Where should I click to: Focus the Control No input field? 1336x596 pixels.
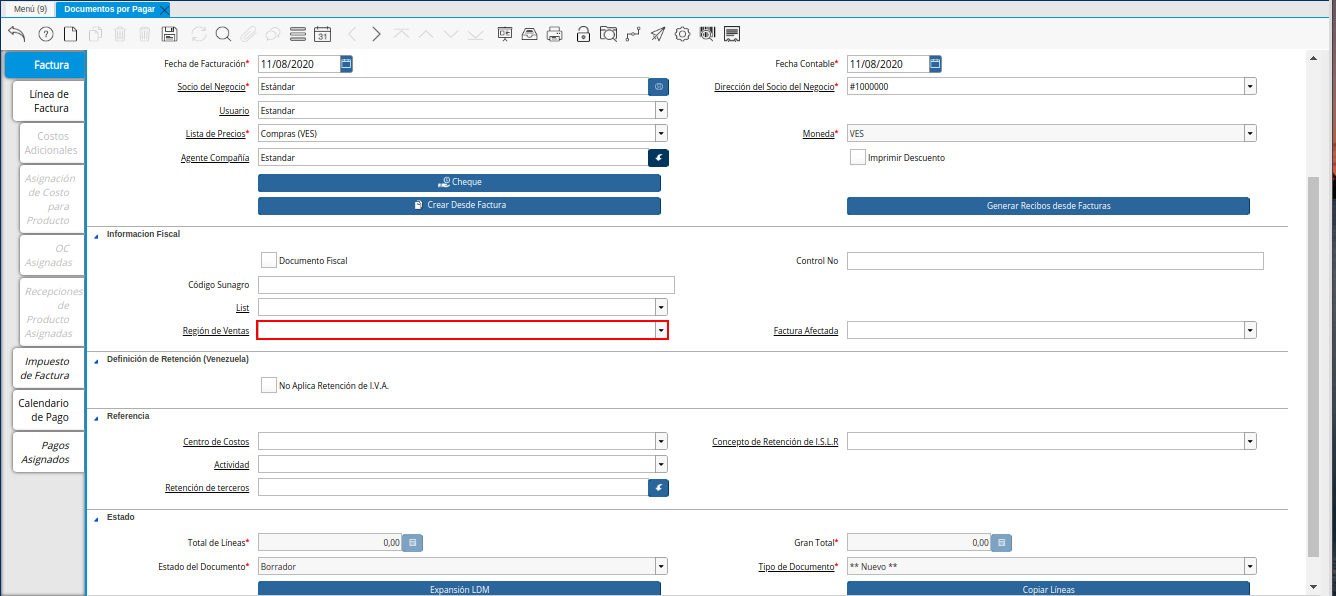pos(1055,261)
